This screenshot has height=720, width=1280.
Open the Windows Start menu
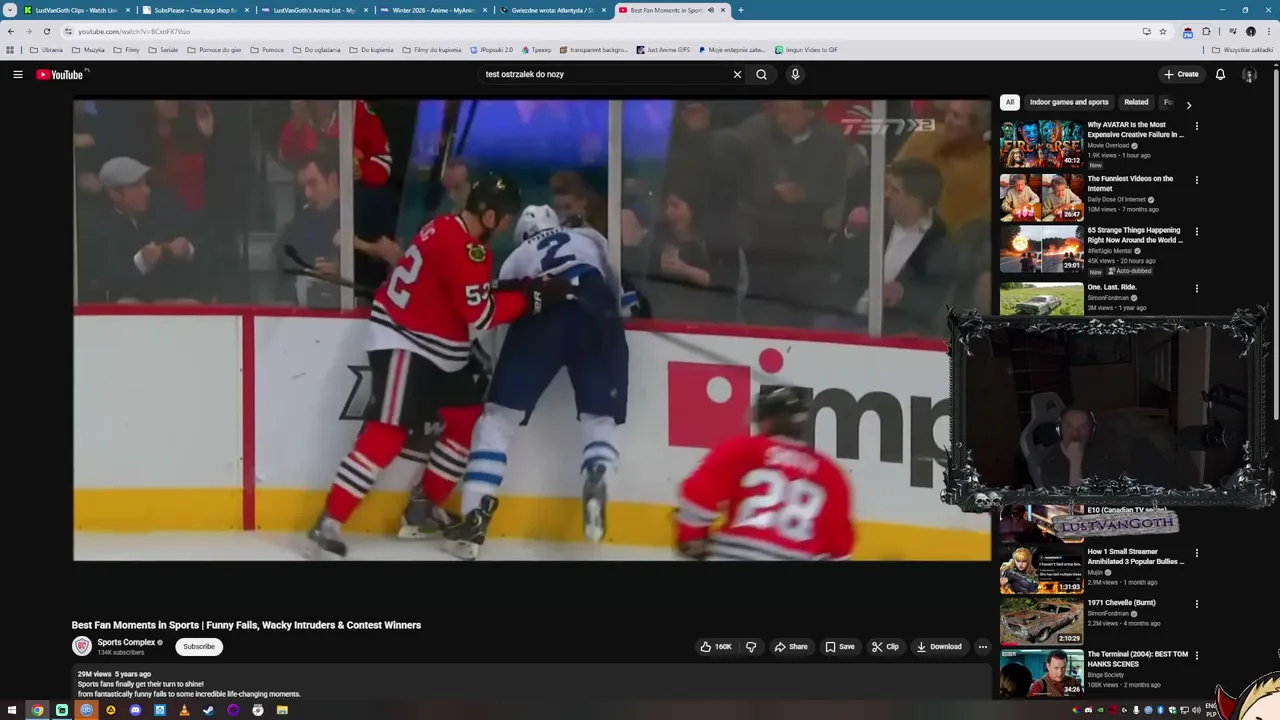[13, 710]
